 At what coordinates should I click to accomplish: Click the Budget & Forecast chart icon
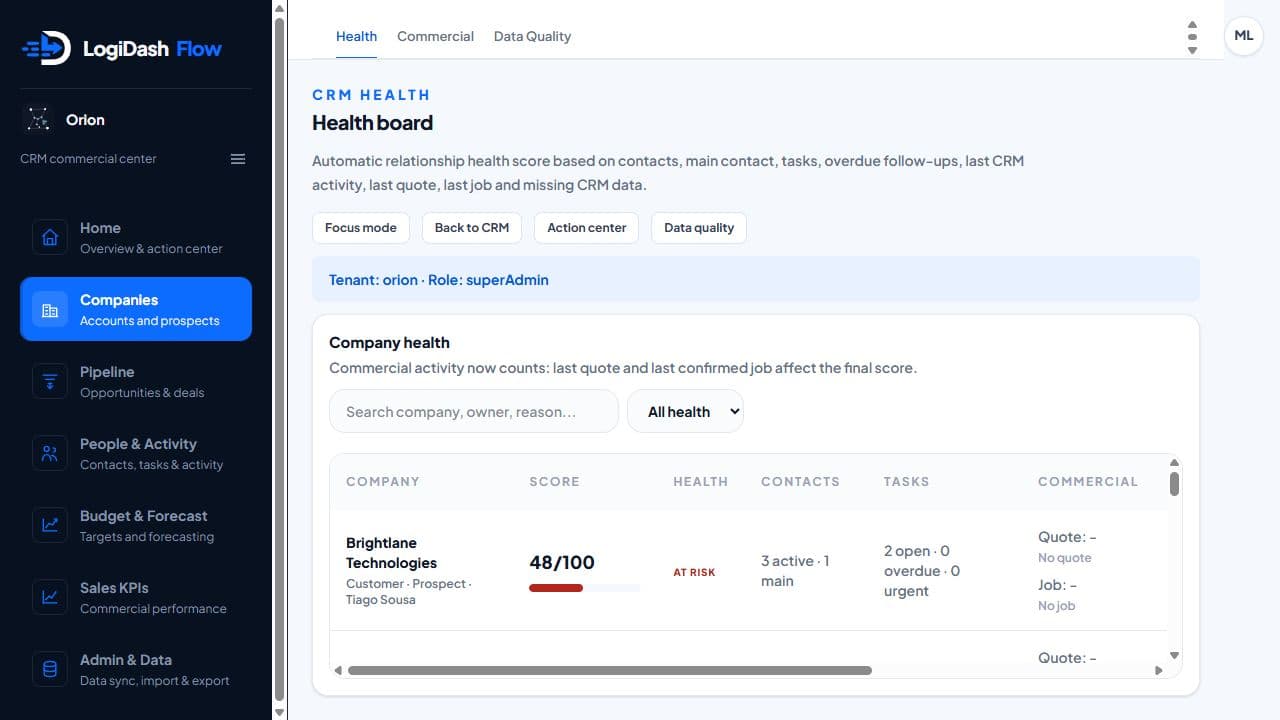pos(50,525)
